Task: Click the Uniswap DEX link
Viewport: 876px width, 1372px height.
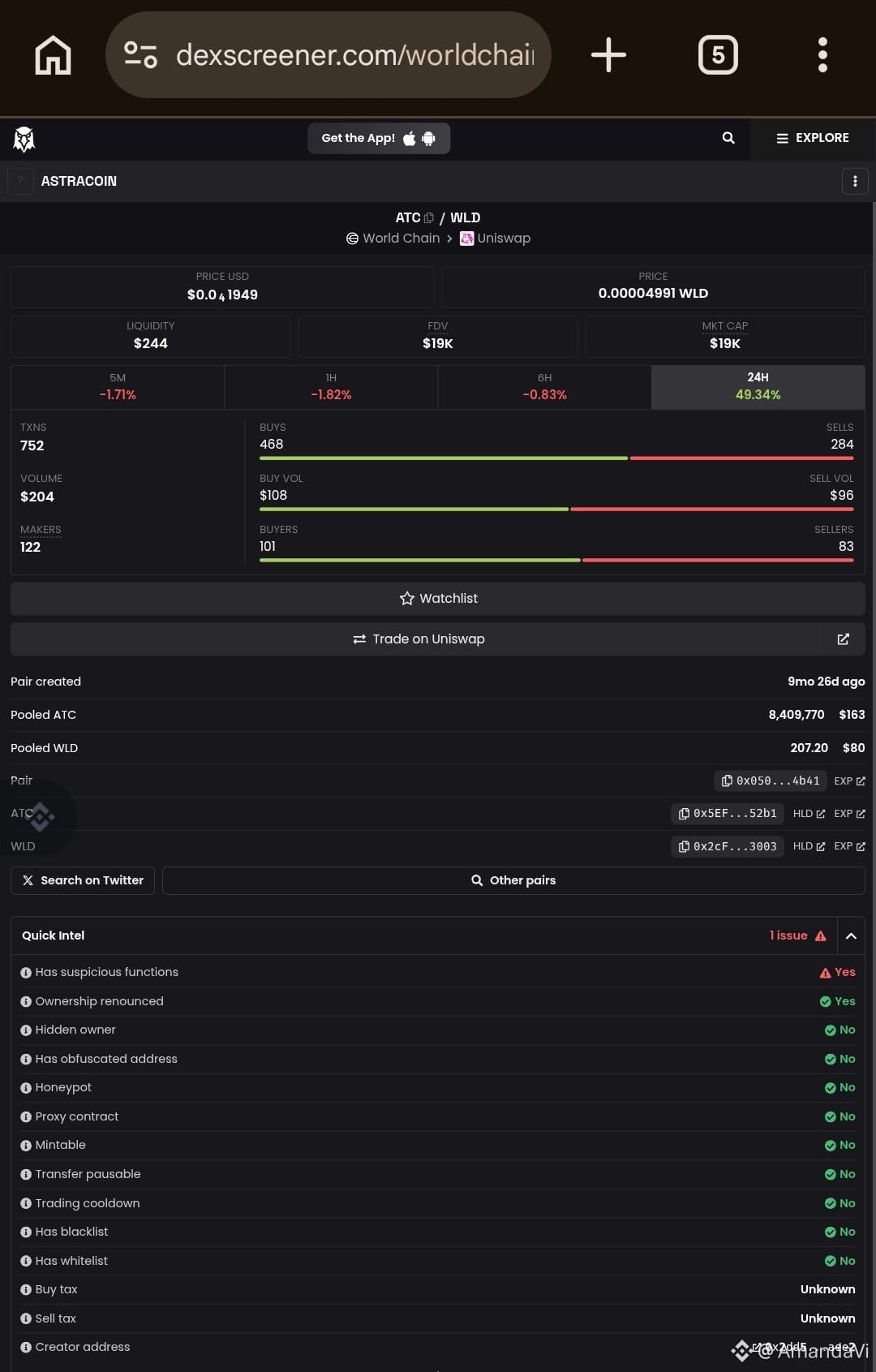Action: point(495,238)
